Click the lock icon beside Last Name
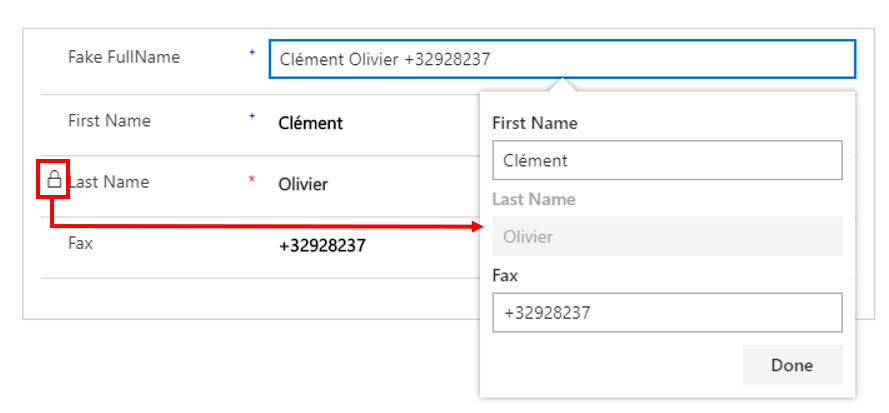 click(x=54, y=180)
